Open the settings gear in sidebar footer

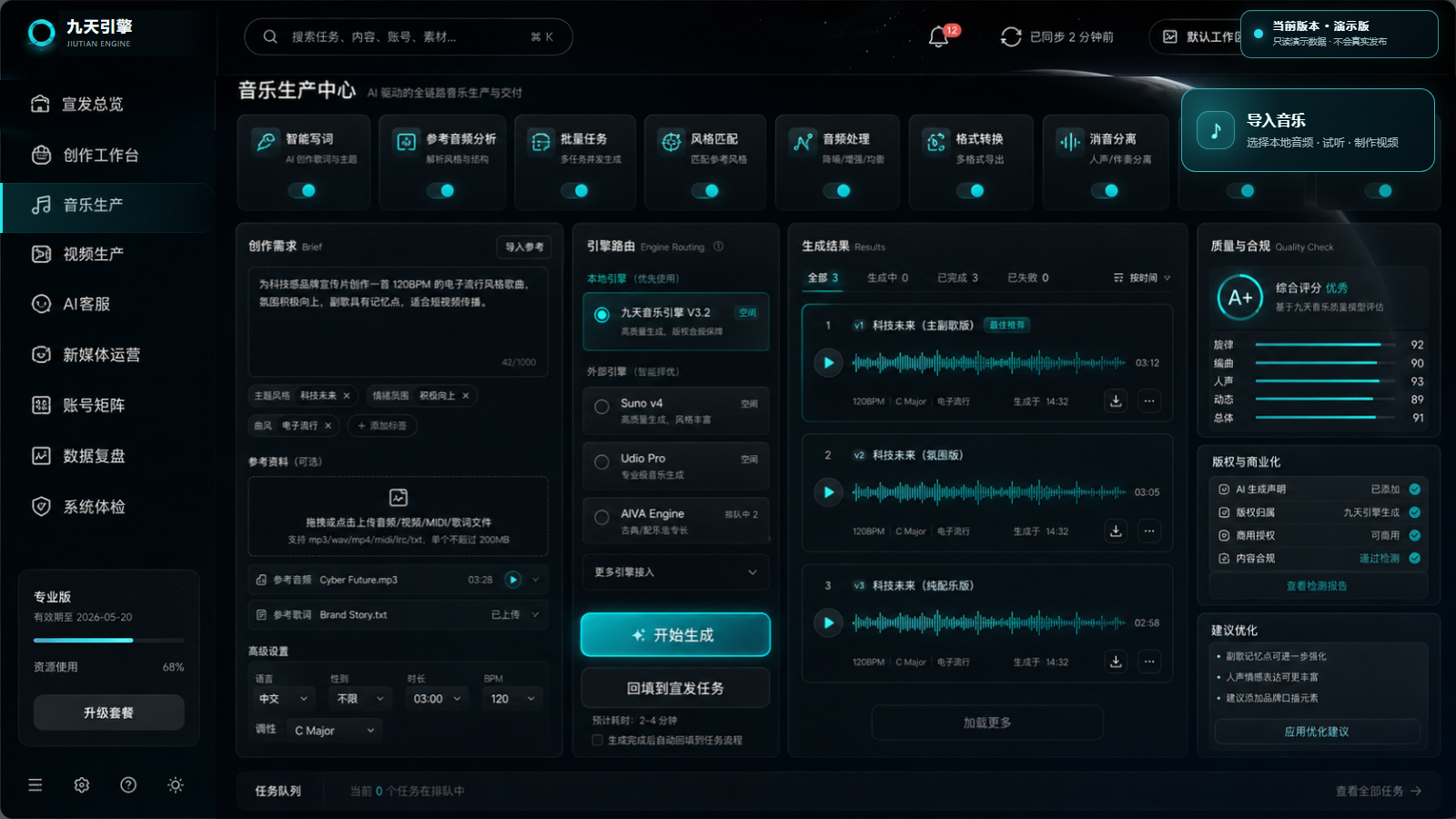[x=82, y=784]
